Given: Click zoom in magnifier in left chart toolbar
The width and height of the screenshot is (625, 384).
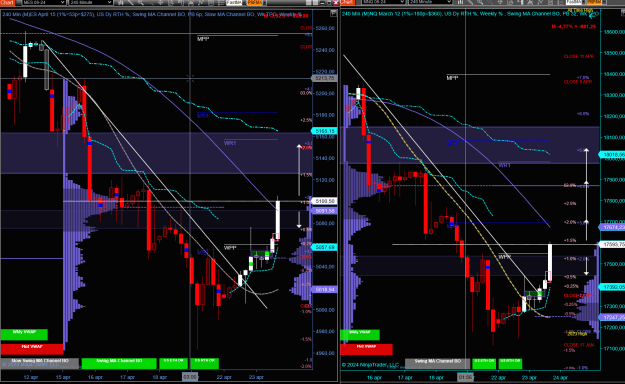Looking at the screenshot, I should tap(140, 2).
